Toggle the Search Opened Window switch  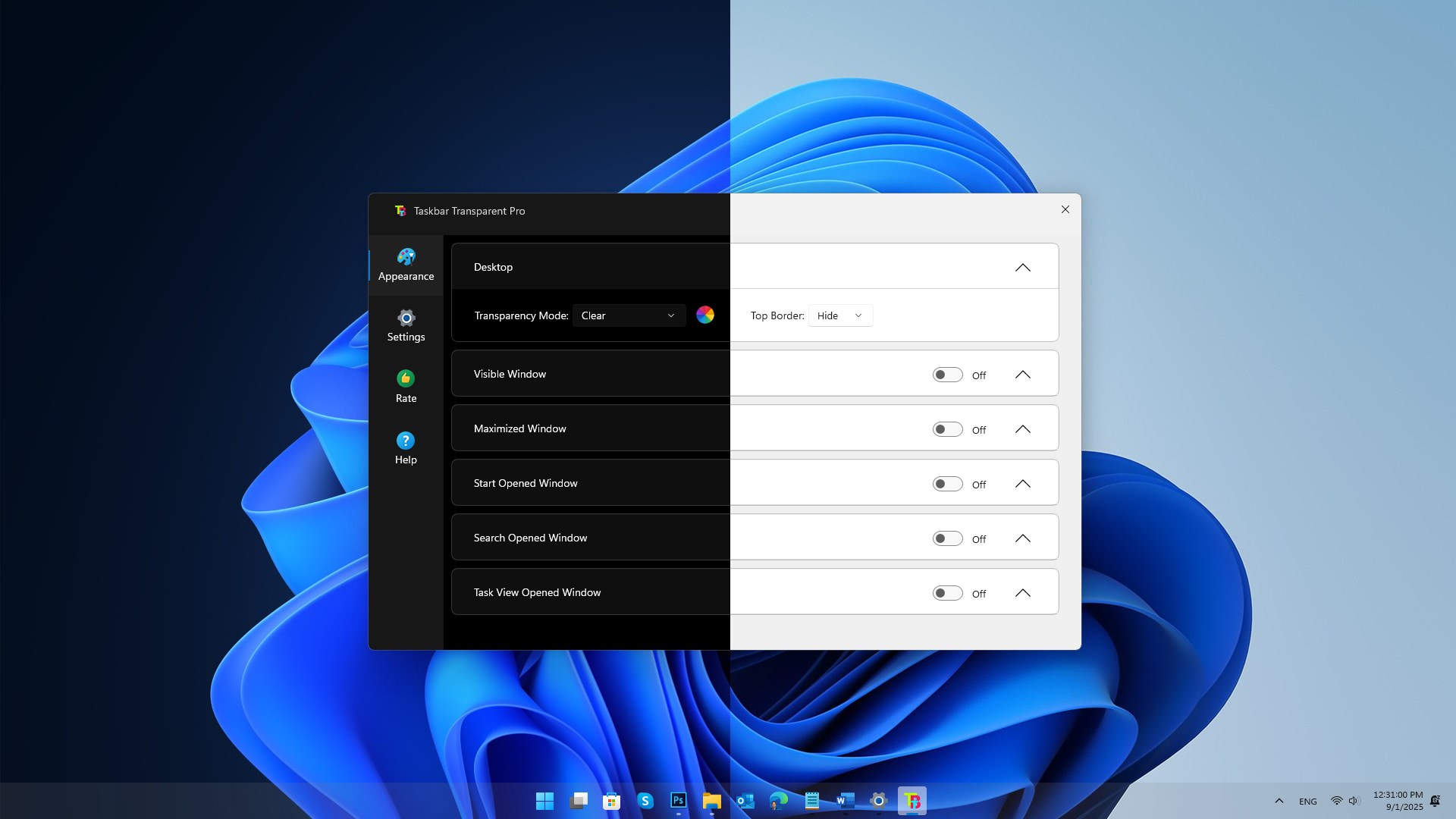(x=947, y=538)
